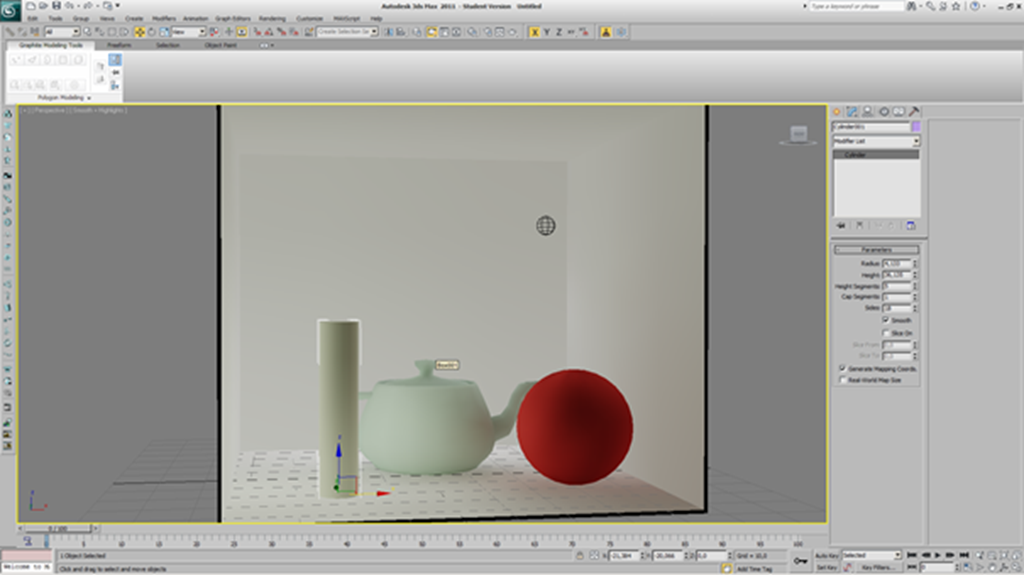The width and height of the screenshot is (1024, 575).
Task: Click the 3ds Max application logo button
Action: pos(12,12)
